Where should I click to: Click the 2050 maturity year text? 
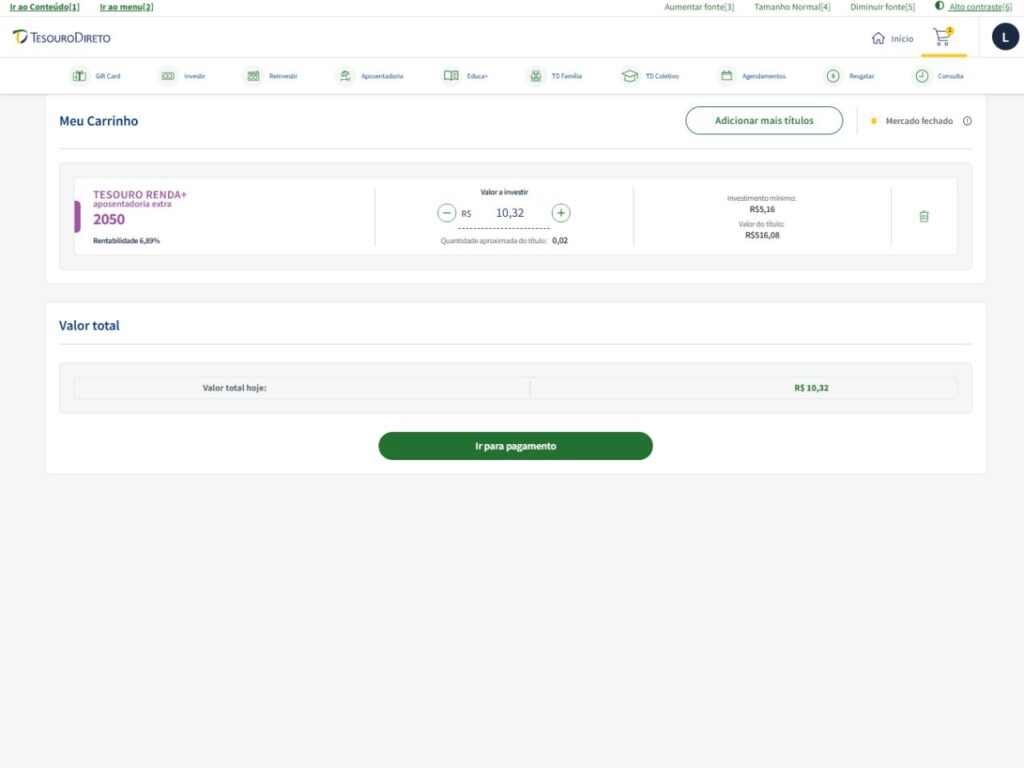point(108,219)
